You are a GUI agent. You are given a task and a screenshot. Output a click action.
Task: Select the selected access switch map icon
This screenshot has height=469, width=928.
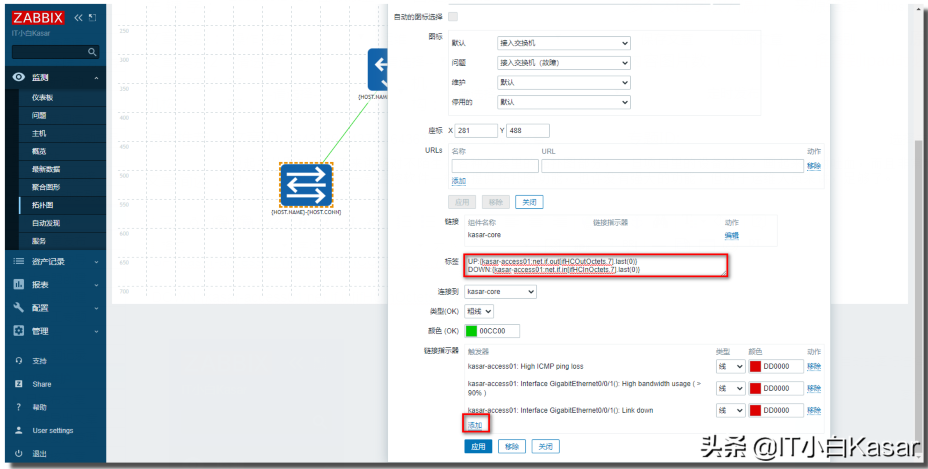pyautogui.click(x=306, y=184)
